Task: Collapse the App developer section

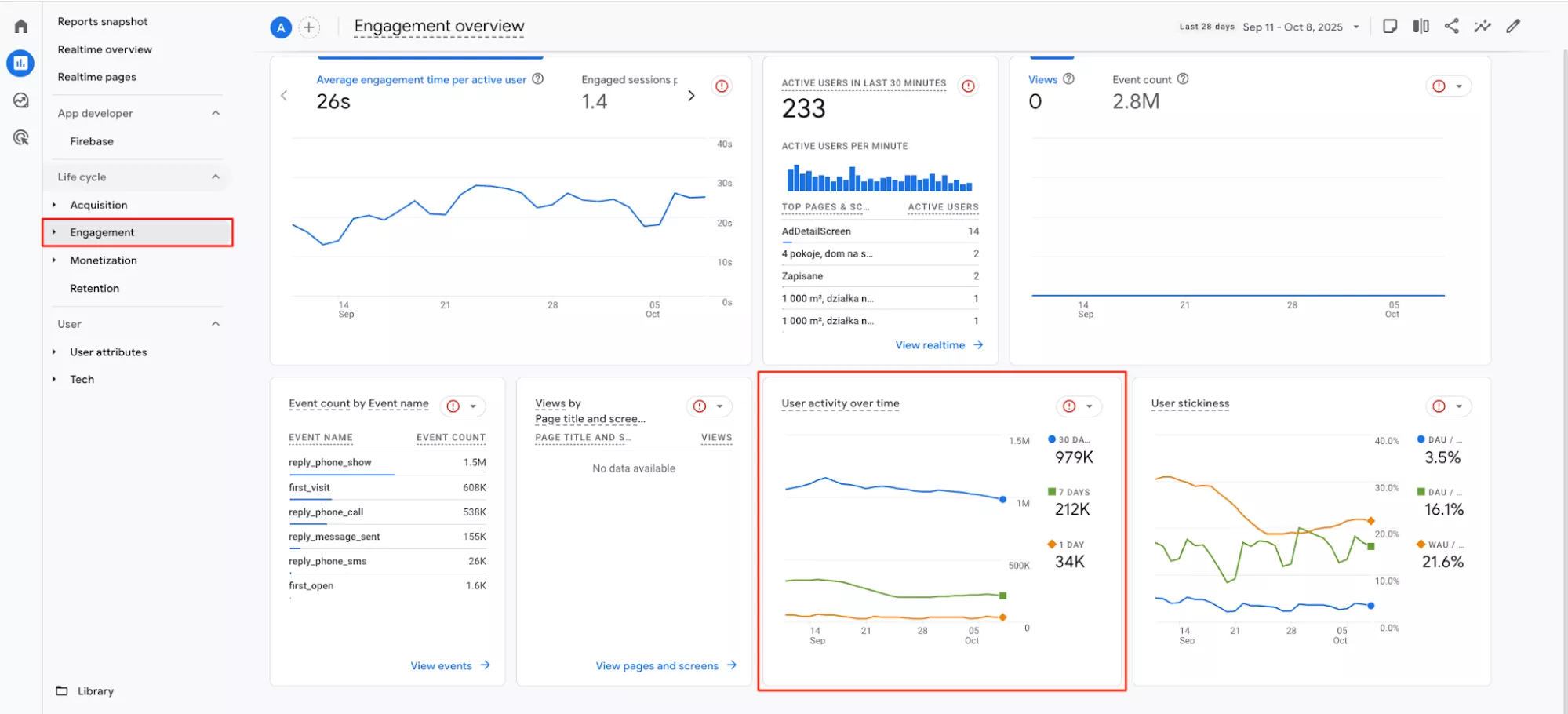Action: 216,113
